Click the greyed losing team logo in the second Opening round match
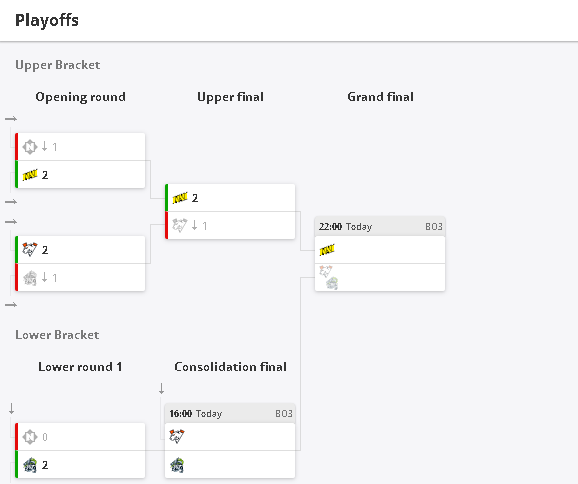 30,278
